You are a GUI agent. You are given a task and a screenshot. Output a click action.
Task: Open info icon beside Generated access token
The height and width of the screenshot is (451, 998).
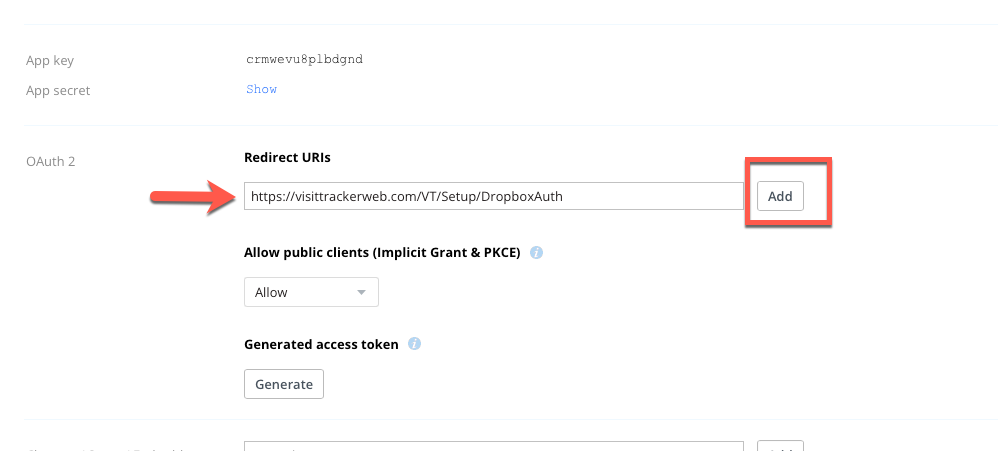point(414,344)
